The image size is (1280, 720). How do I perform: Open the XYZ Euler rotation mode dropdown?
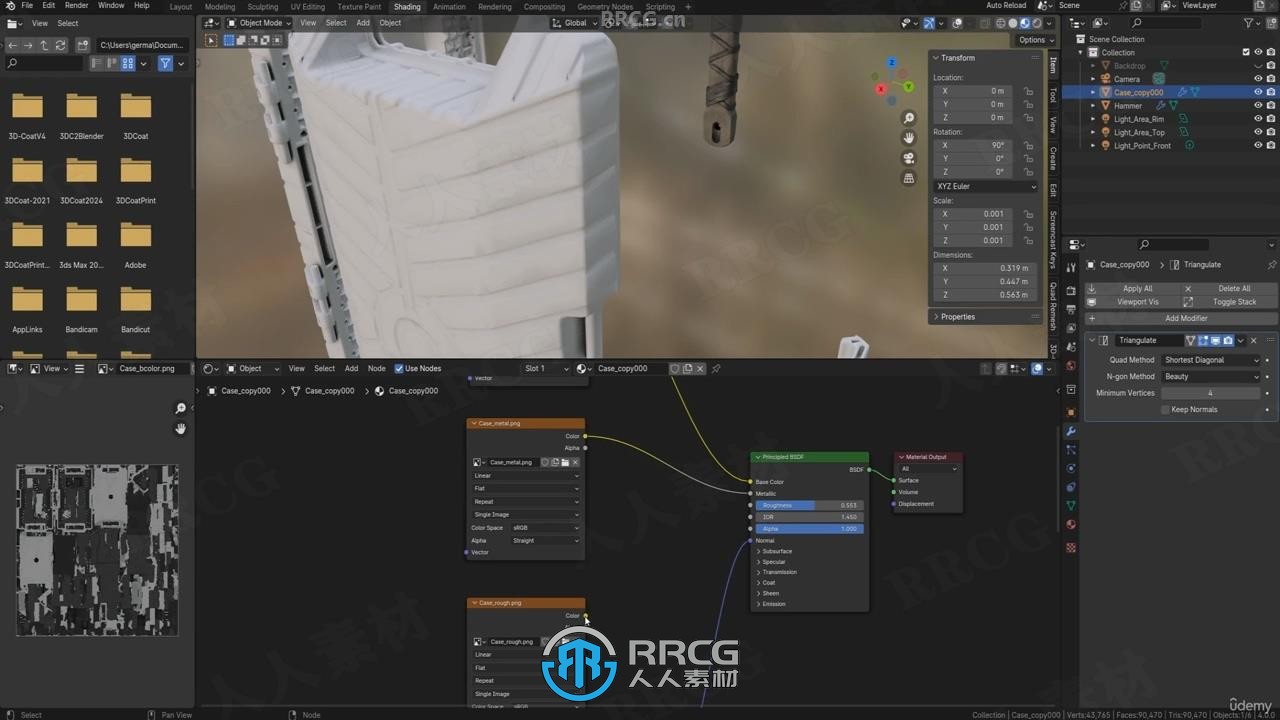pos(986,186)
